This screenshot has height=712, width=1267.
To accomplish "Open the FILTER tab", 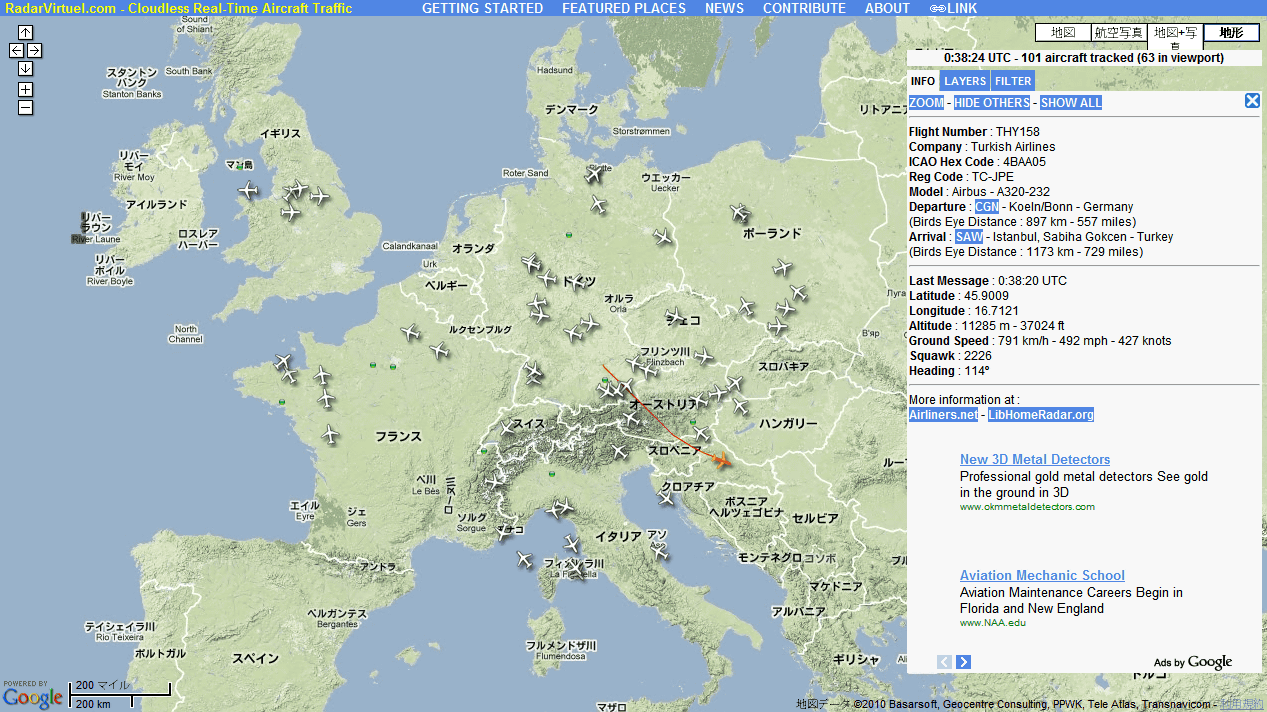I will tap(1013, 81).
